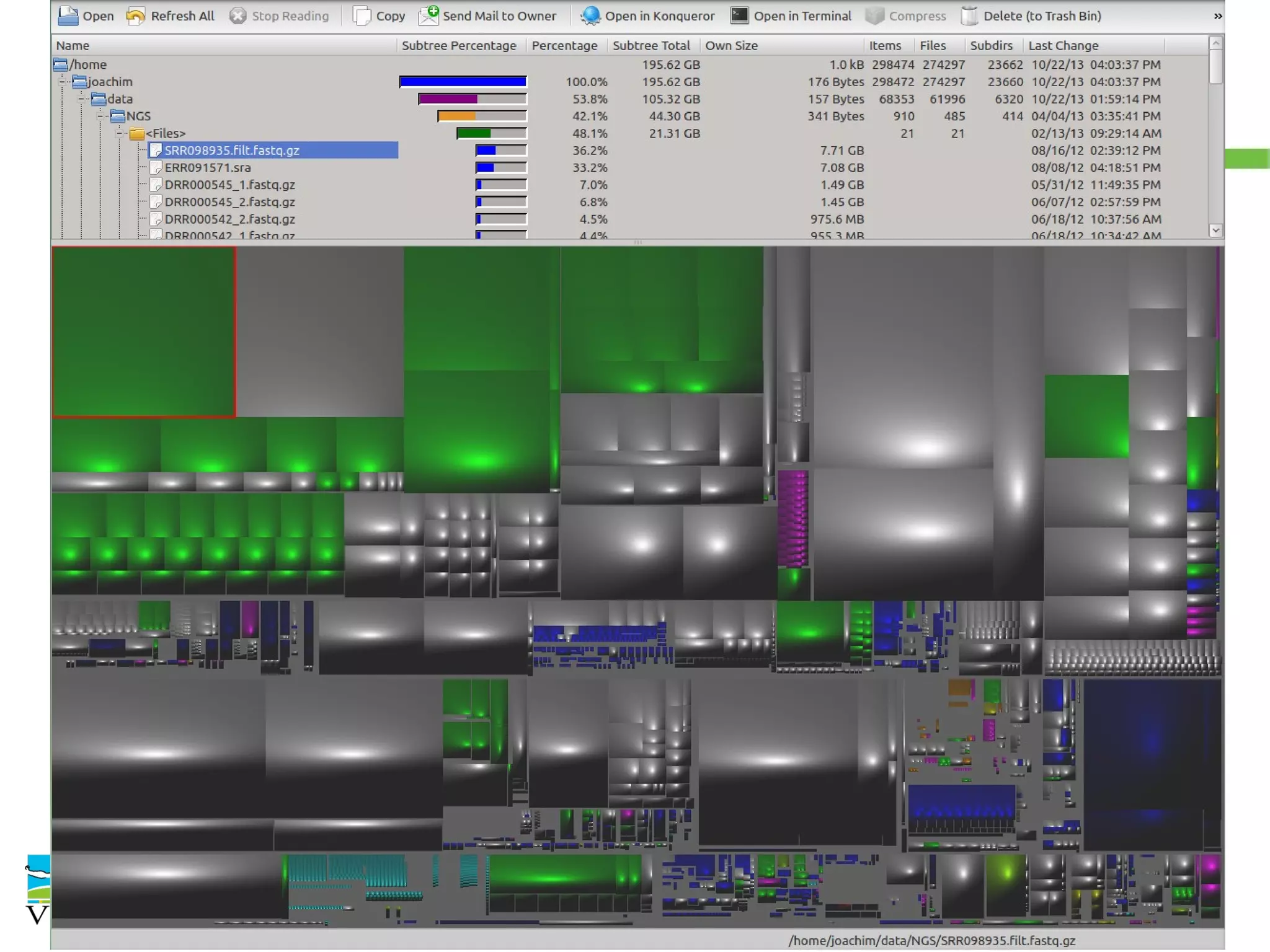Open in Konqueror globe icon
Screen dimensions: 1270x952
click(590, 16)
